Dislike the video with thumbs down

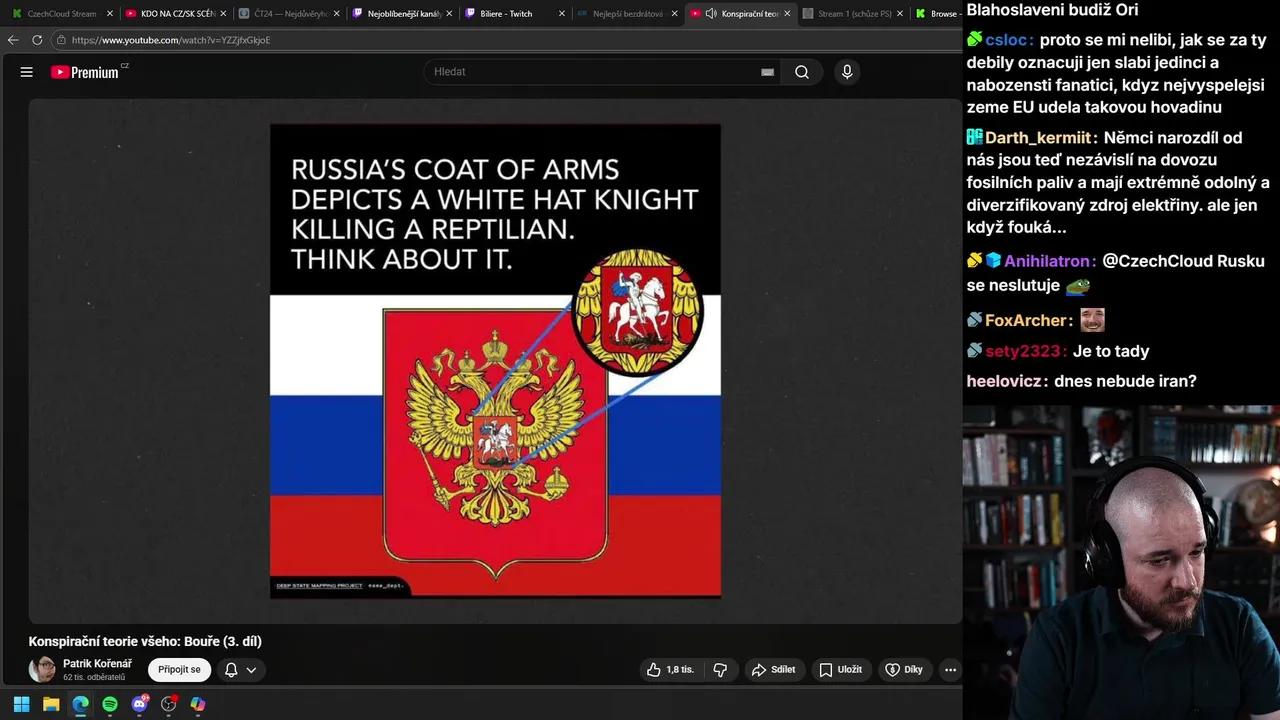click(x=720, y=670)
